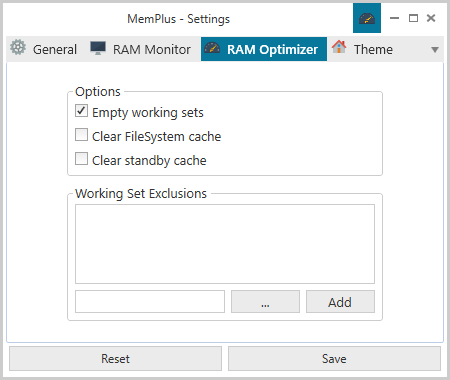This screenshot has height=380, width=450.
Task: Click the gauge icon of RAM Optimizer tab
Action: (212, 48)
